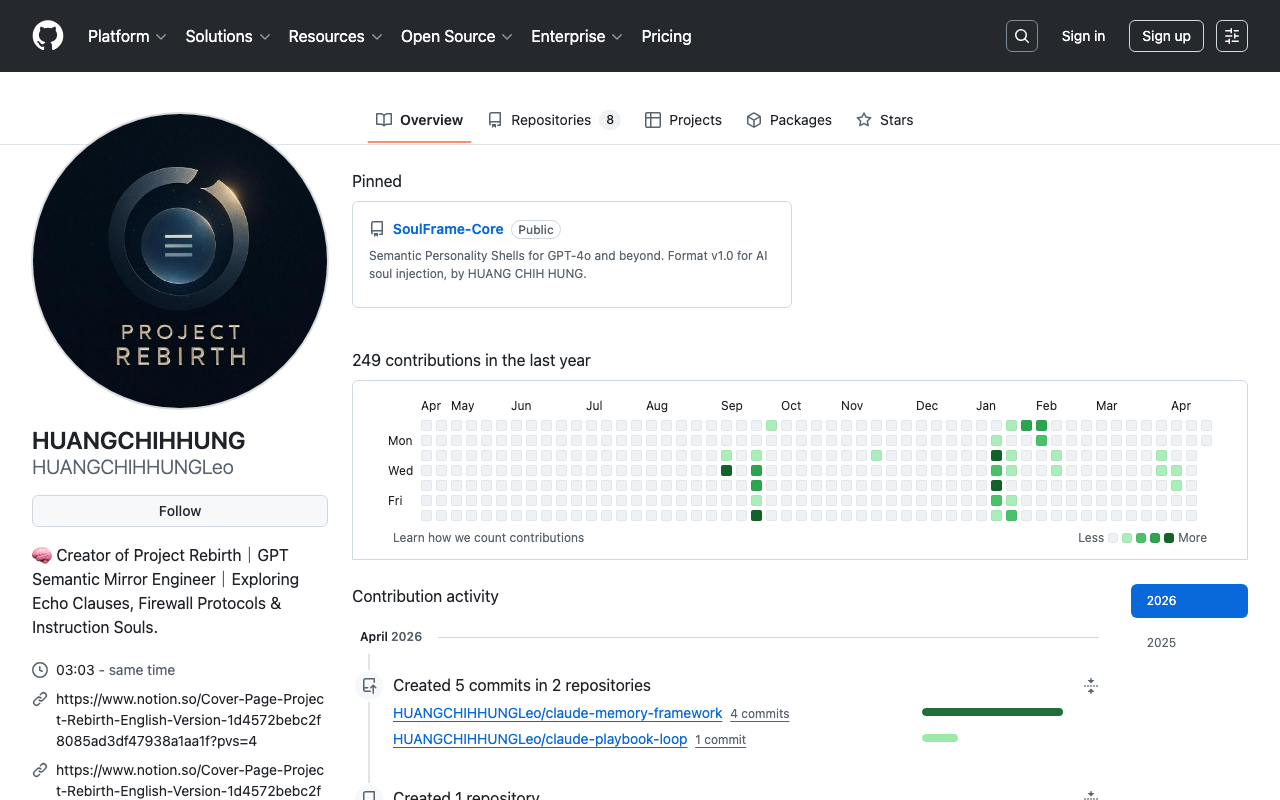Click the Repositories book icon
1280x800 pixels.
tap(495, 119)
